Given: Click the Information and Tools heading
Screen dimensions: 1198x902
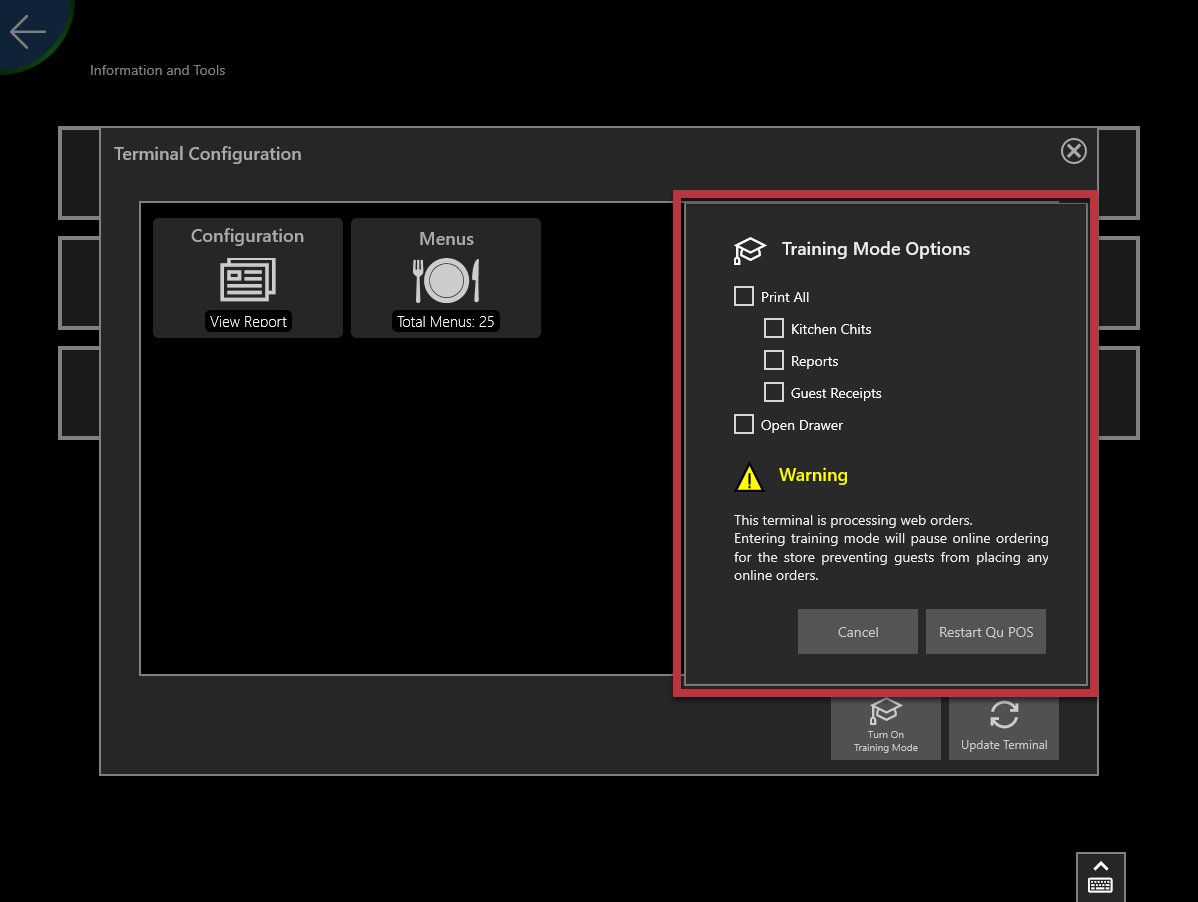Looking at the screenshot, I should coord(157,70).
